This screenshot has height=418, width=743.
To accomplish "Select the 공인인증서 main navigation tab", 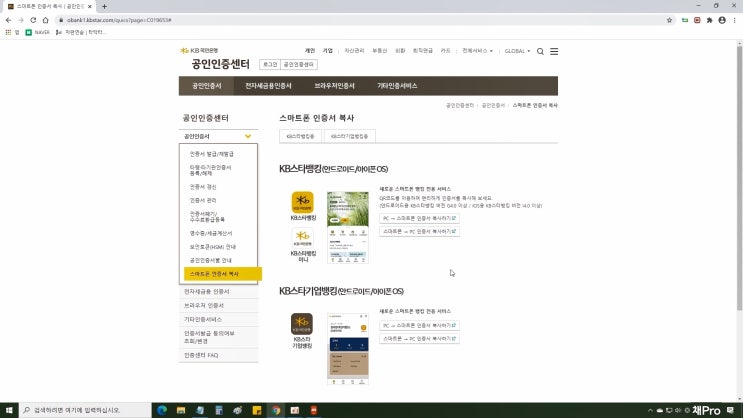I will [x=207, y=86].
